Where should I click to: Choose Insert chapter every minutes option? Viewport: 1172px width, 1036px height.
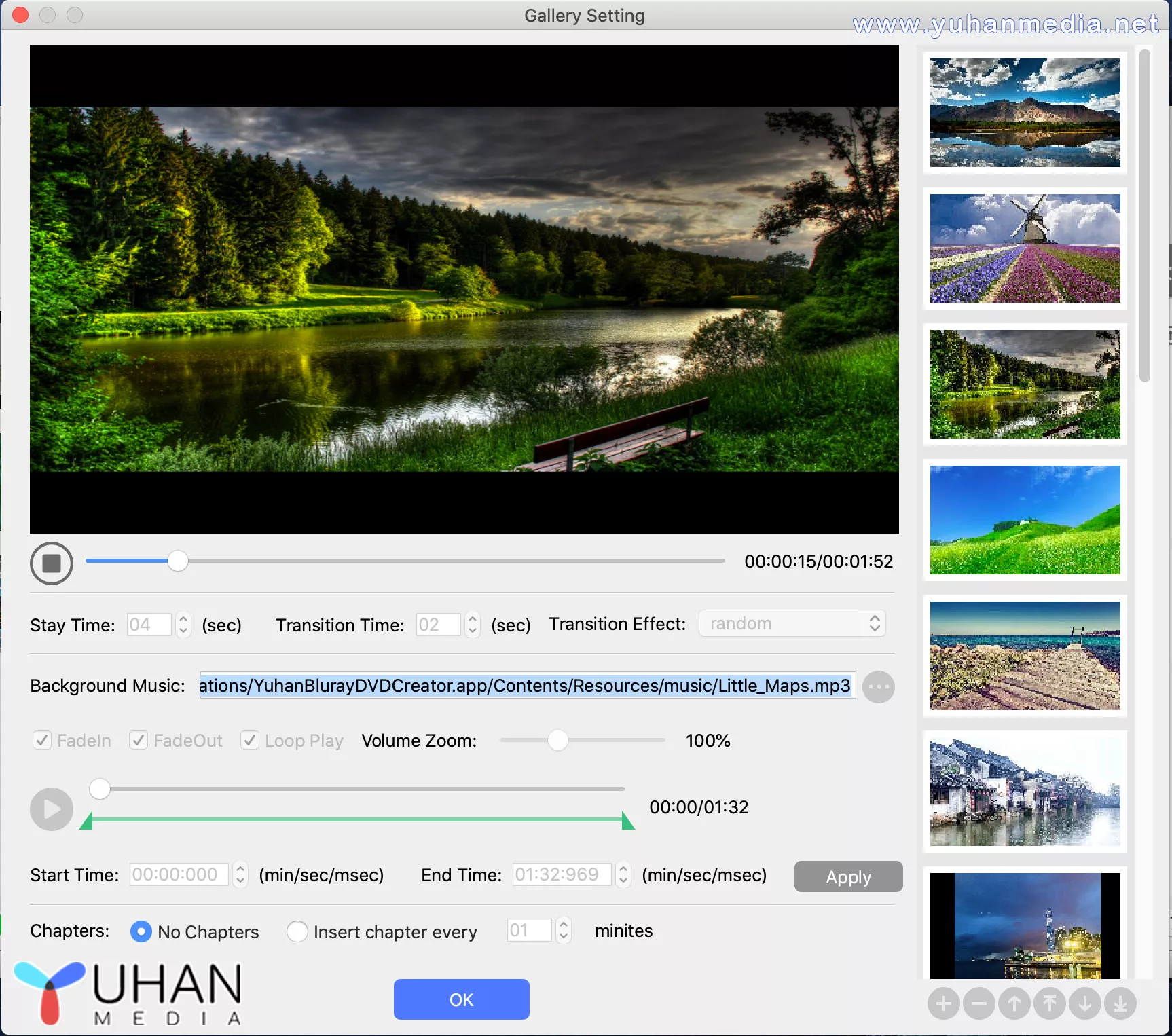(x=297, y=931)
